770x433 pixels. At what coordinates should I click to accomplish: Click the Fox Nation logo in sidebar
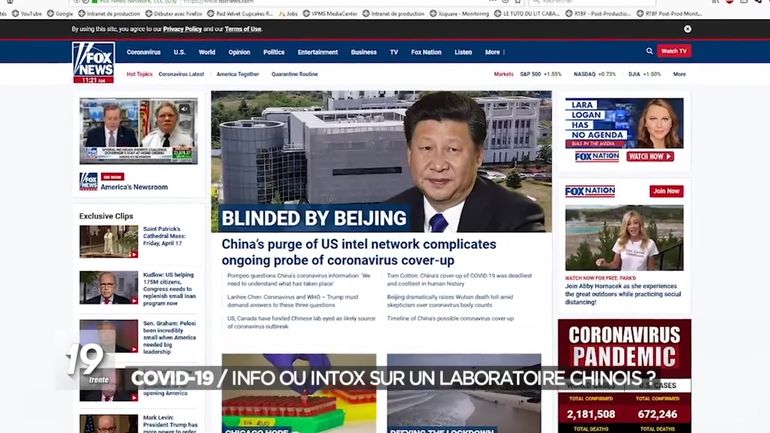point(590,191)
